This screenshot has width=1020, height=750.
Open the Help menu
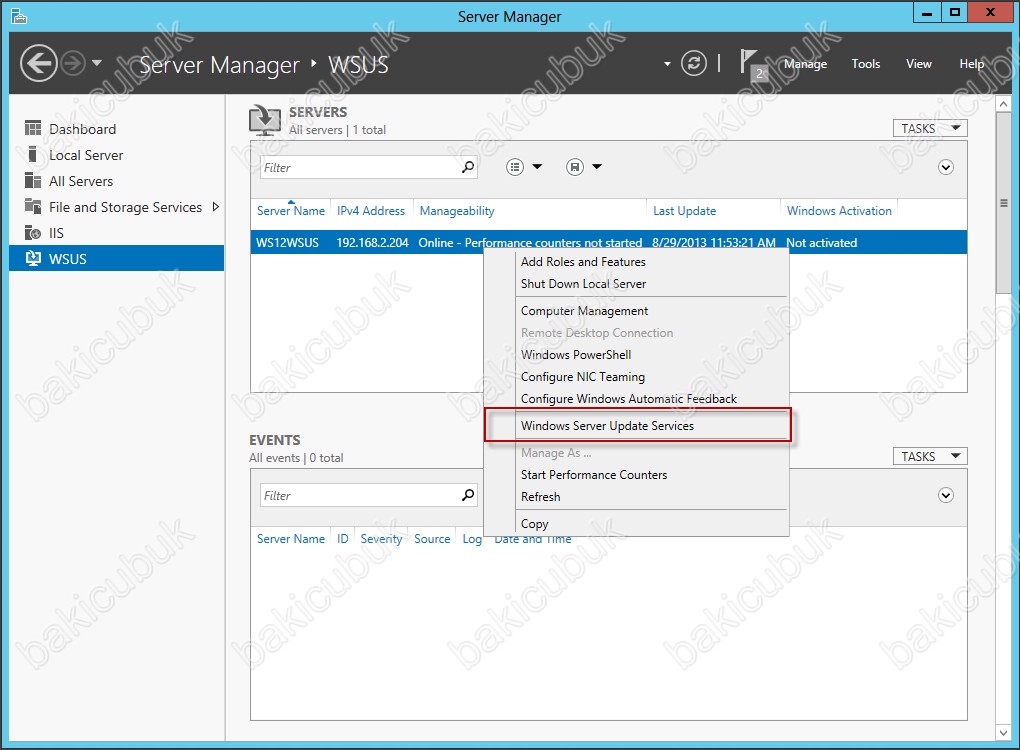point(971,64)
